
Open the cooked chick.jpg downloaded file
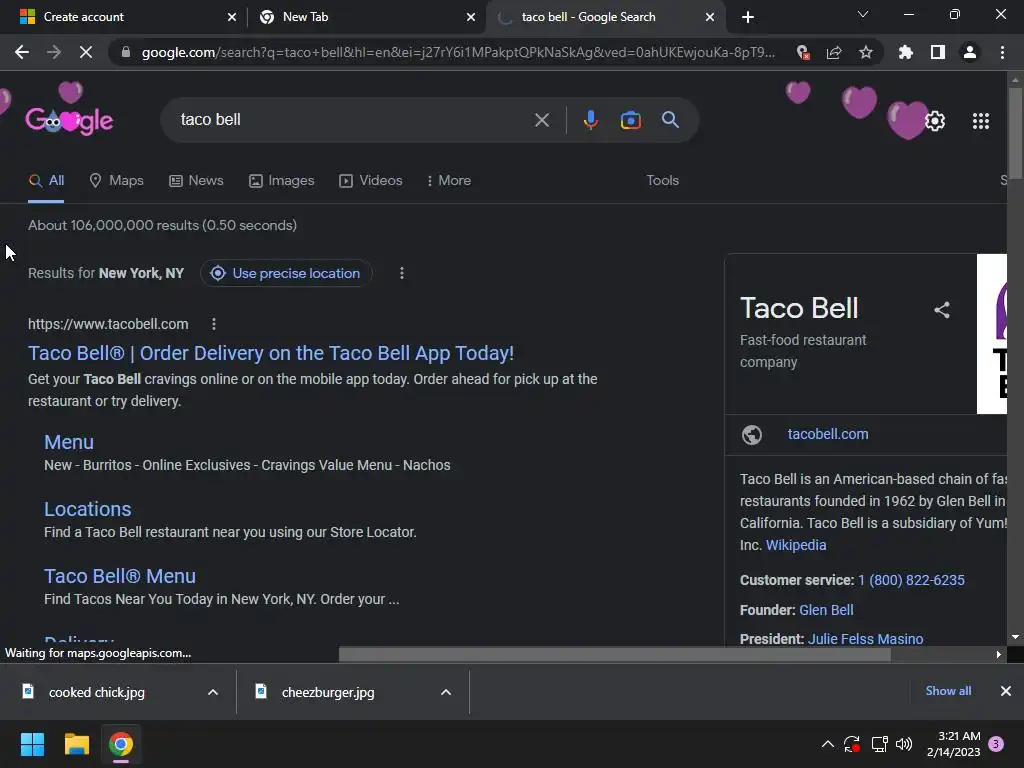tap(97, 692)
